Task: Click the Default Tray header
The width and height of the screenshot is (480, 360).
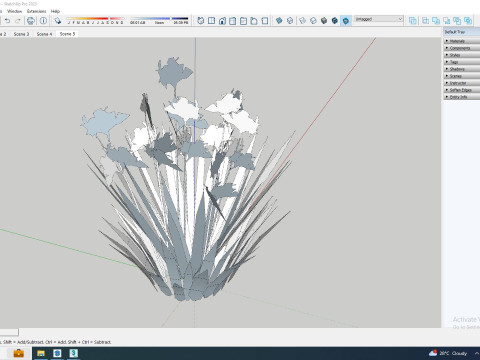Action: tap(462, 32)
